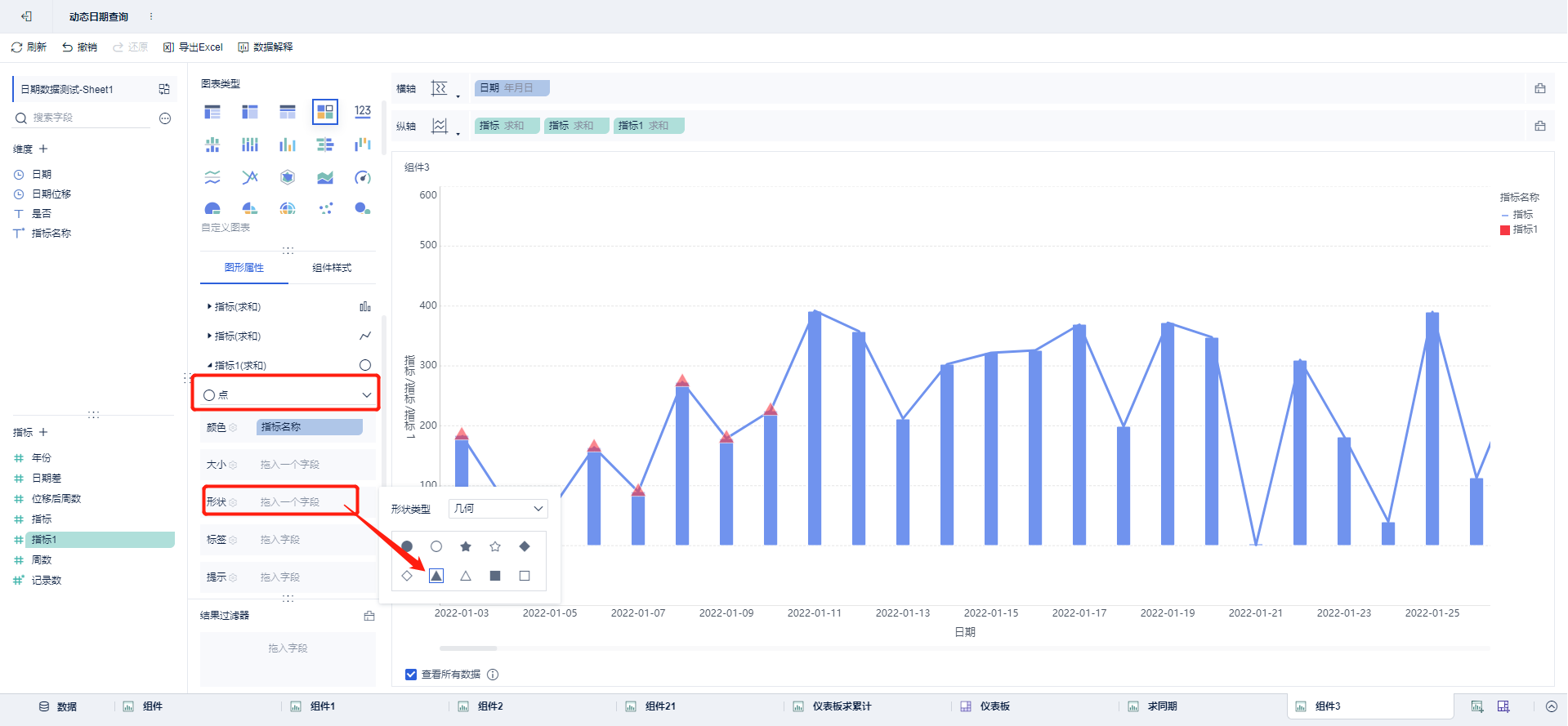Open the 颜色 settings gear
The height and width of the screenshot is (726, 1568).
click(x=234, y=428)
